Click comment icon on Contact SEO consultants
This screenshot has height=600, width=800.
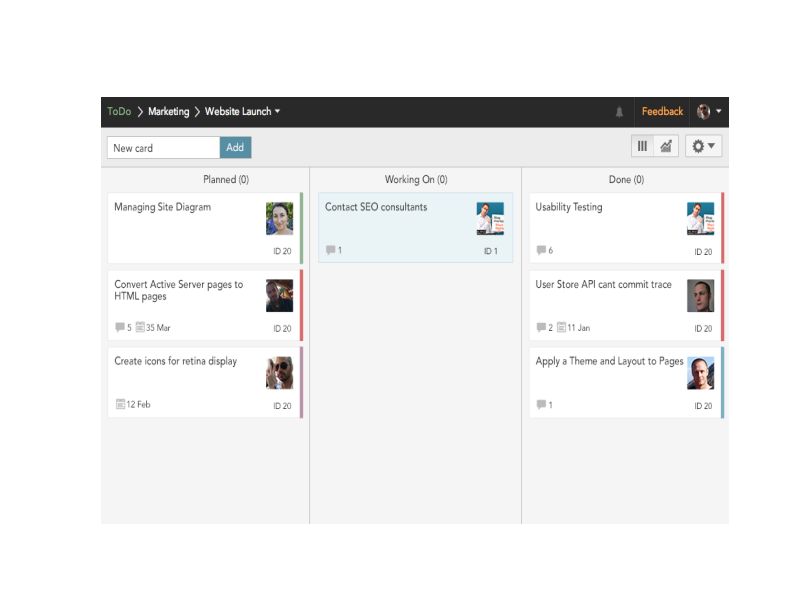tap(331, 250)
